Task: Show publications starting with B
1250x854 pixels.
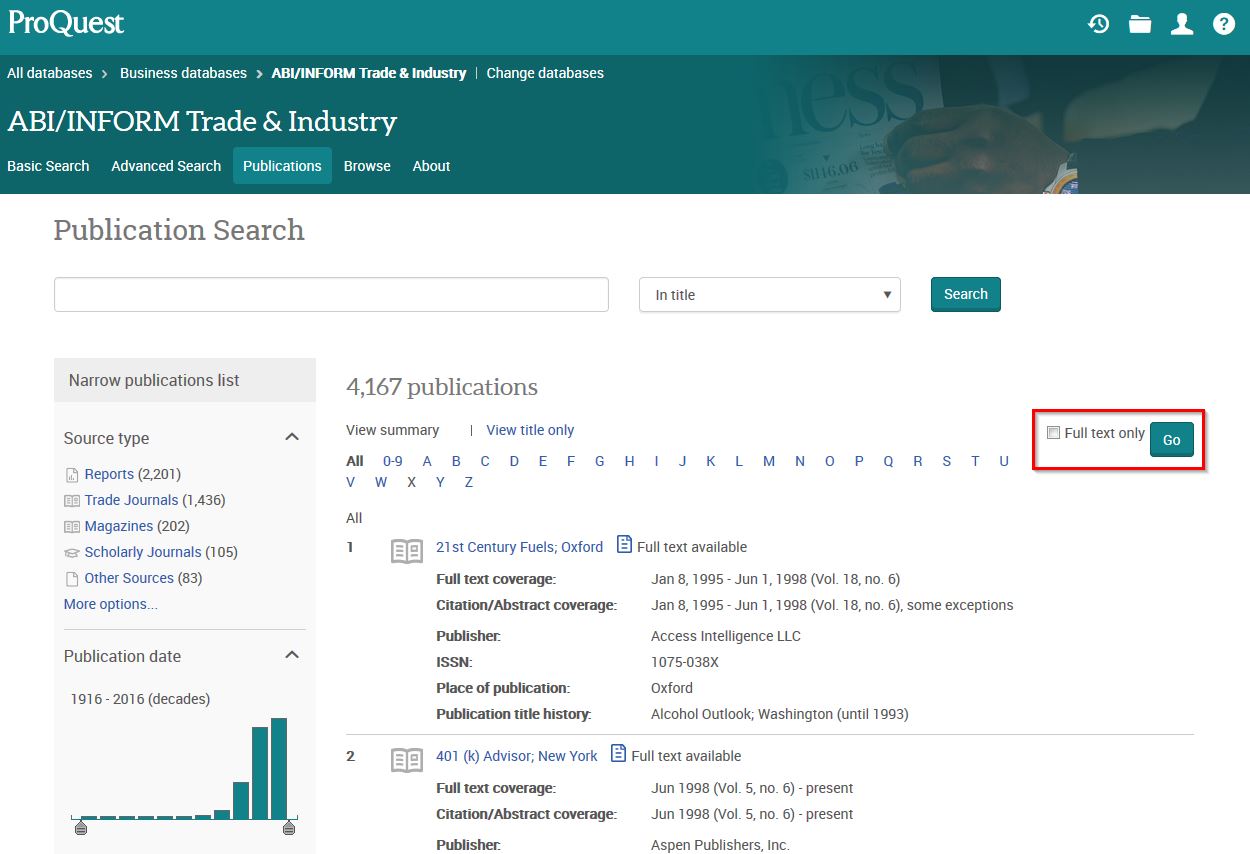Action: [456, 461]
